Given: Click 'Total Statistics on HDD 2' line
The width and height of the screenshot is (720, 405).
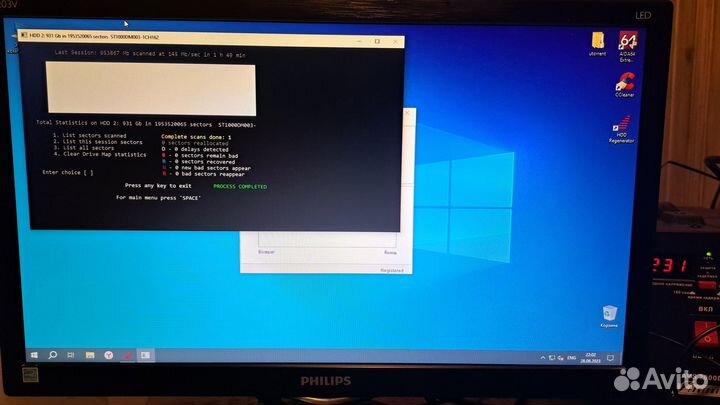Looking at the screenshot, I should coord(146,124).
